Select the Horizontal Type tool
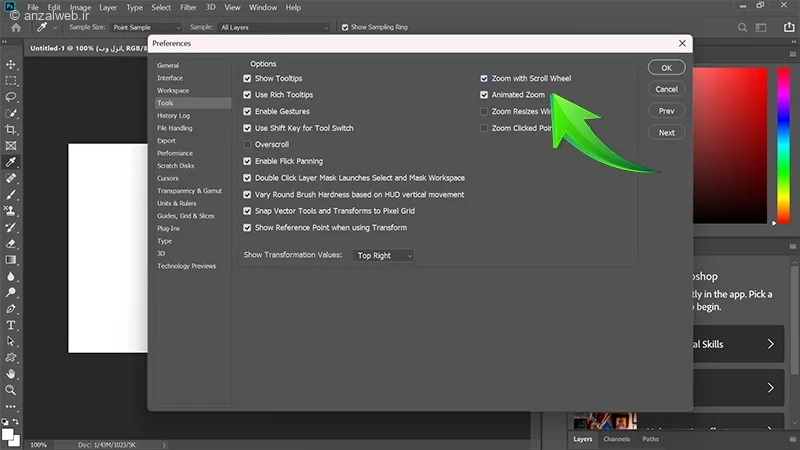Screen dimensions: 800x450 click(11, 325)
